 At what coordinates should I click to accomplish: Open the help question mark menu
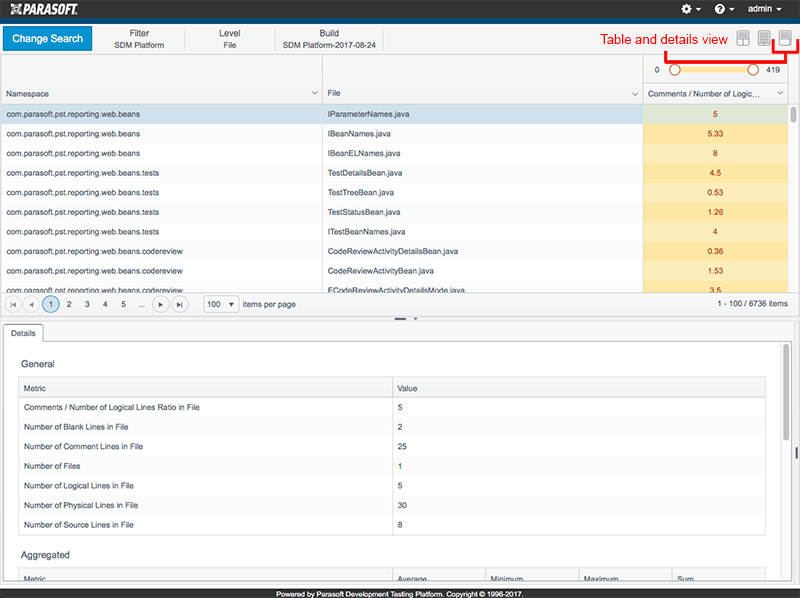724,9
